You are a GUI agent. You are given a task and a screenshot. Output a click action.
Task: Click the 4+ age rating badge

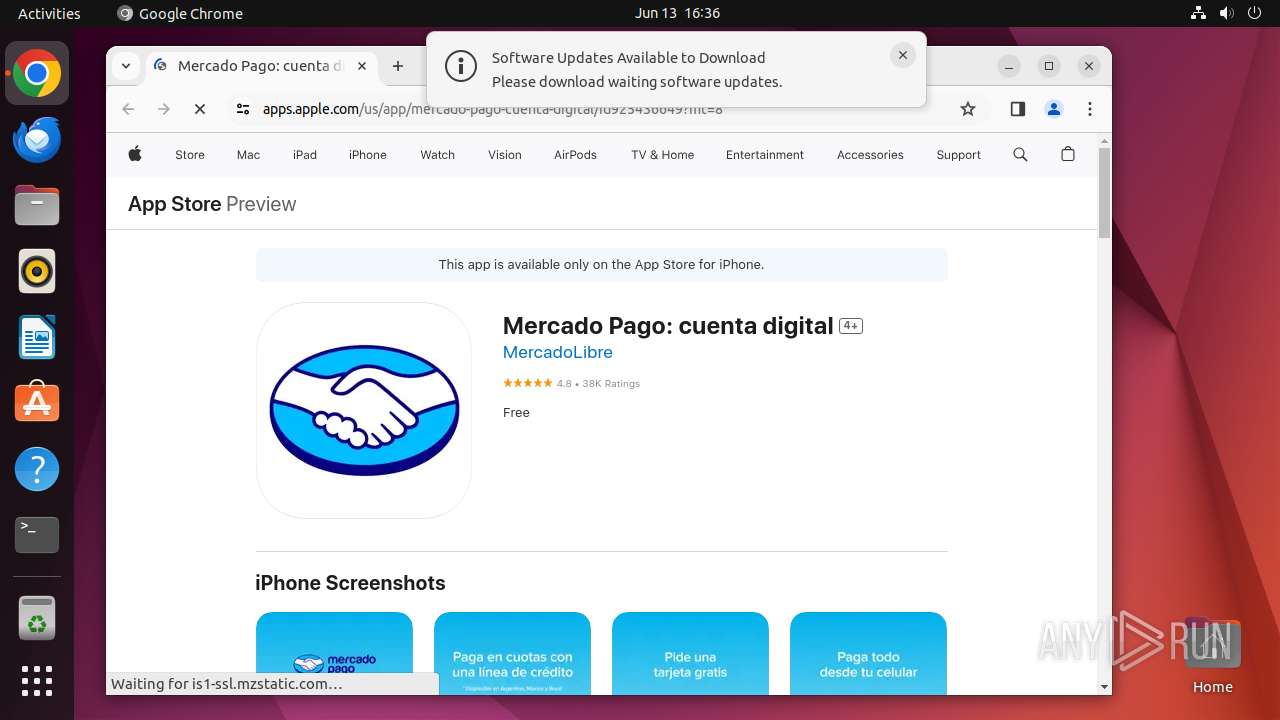pos(851,326)
